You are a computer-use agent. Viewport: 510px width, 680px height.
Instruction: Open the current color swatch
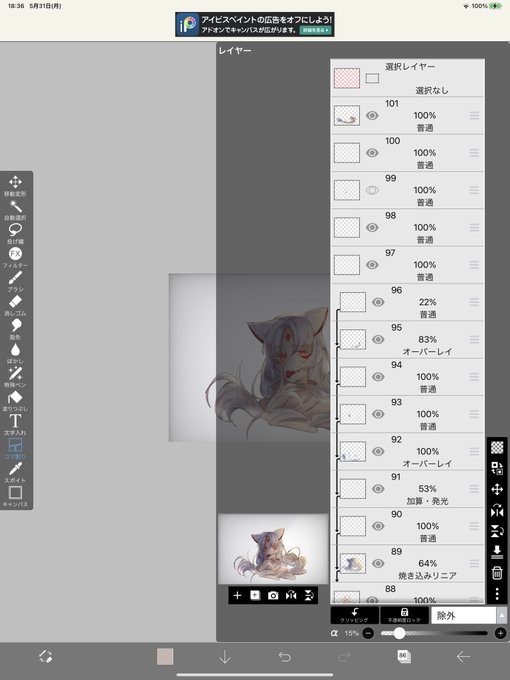(165, 657)
